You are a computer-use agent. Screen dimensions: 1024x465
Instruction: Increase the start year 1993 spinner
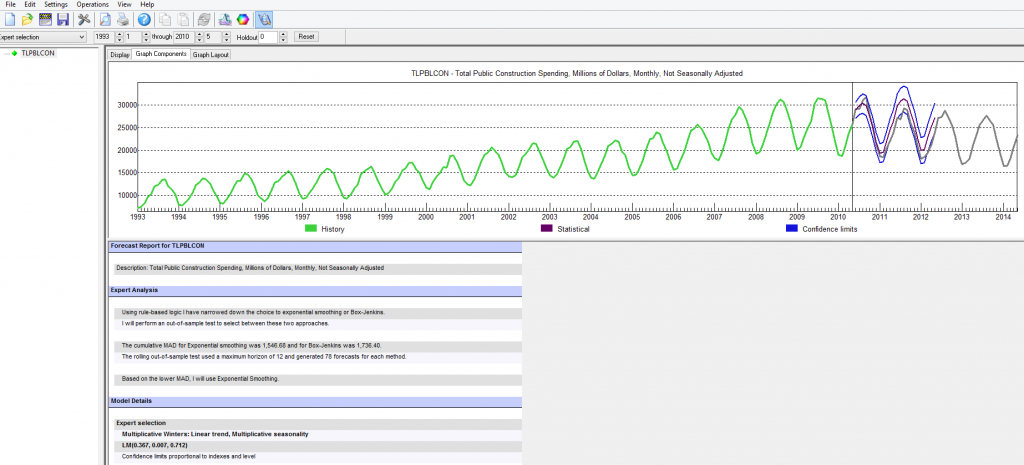point(120,35)
